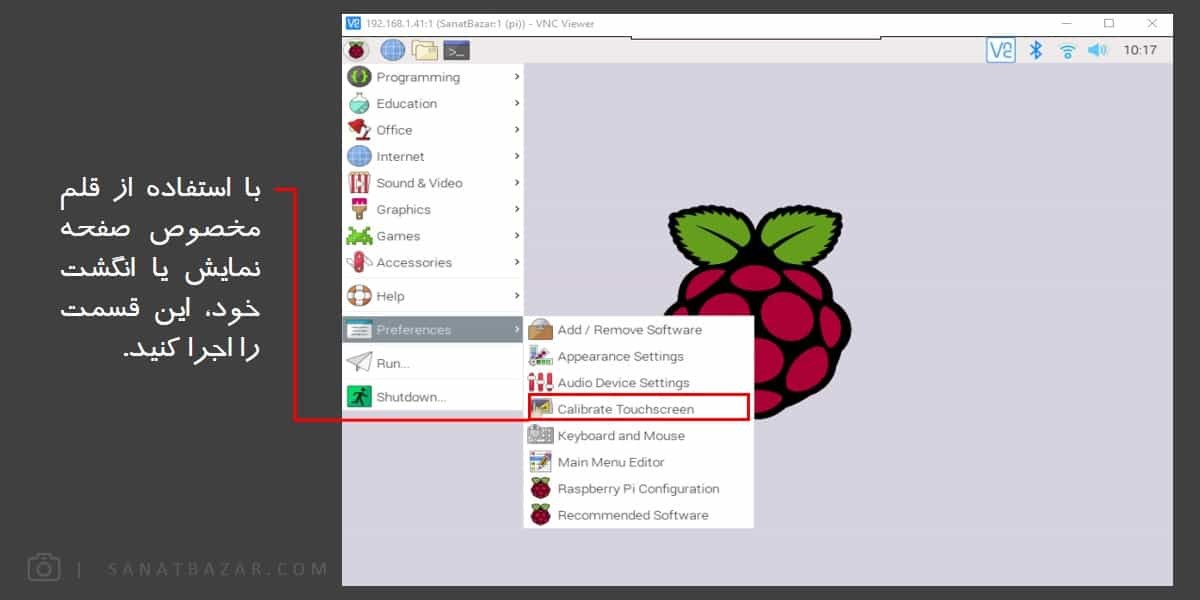Open Audio Device Settings

(x=638, y=383)
